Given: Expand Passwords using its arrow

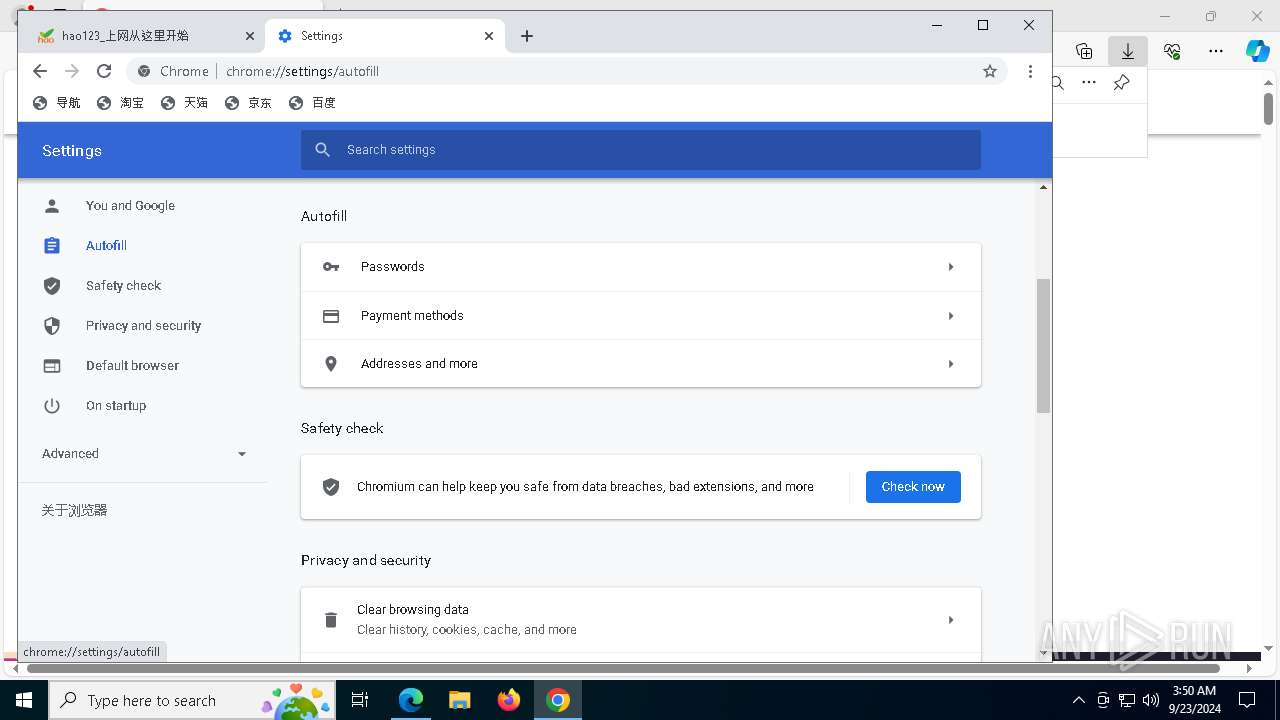Looking at the screenshot, I should pyautogui.click(x=951, y=267).
